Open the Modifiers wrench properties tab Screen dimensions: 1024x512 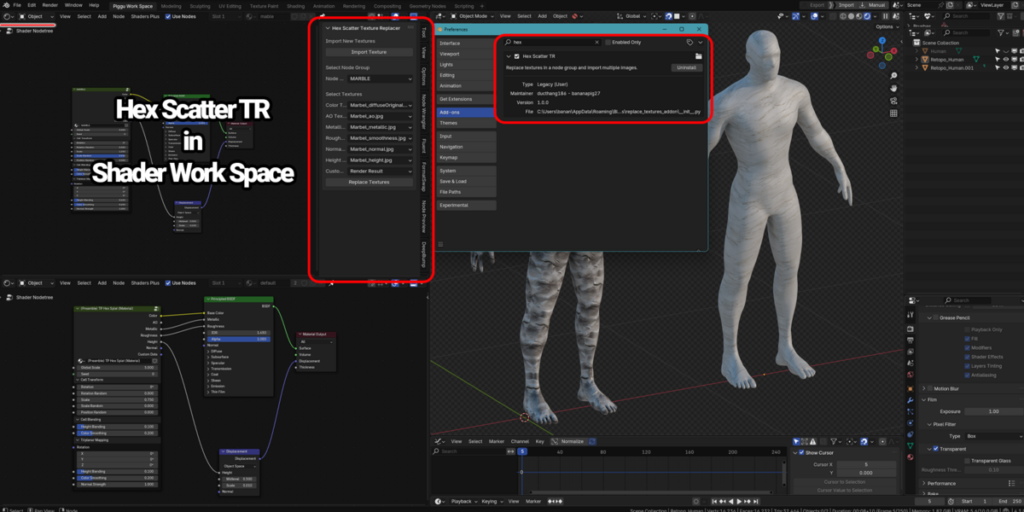[x=910, y=400]
